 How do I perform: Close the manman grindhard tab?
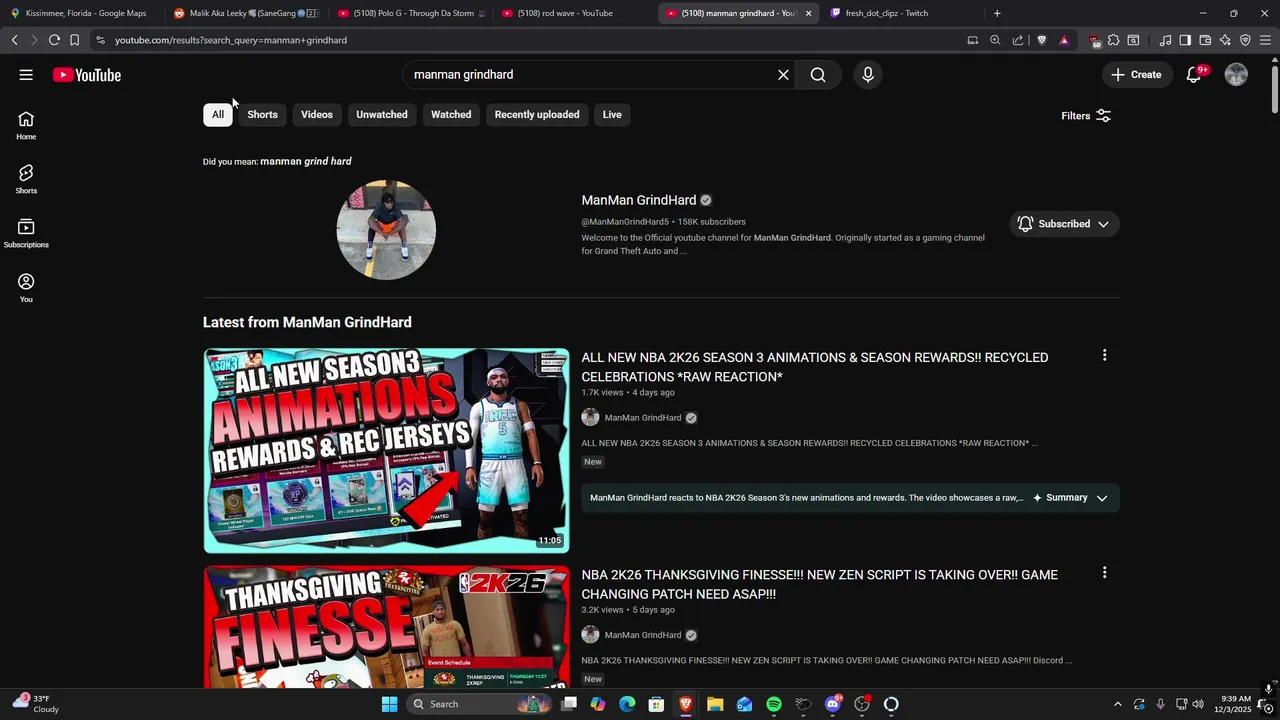tap(808, 13)
